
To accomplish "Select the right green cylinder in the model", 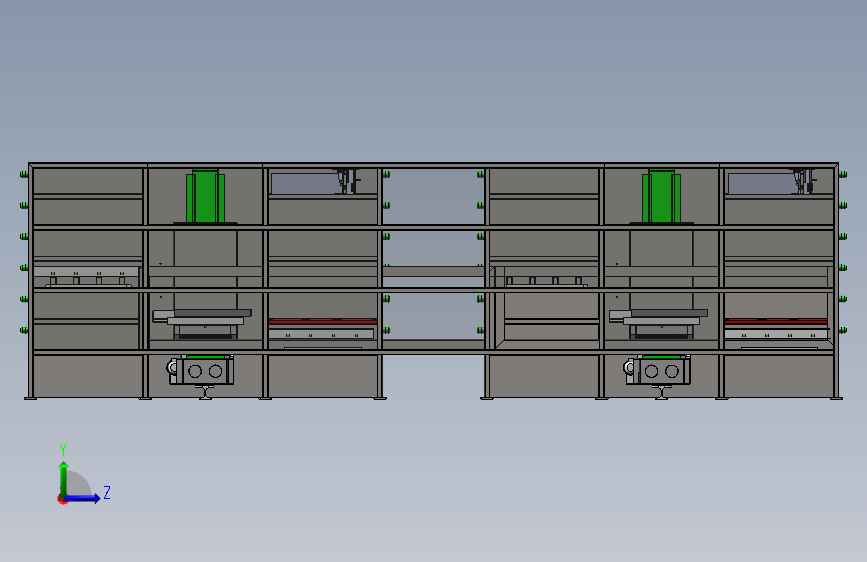I will tap(661, 196).
